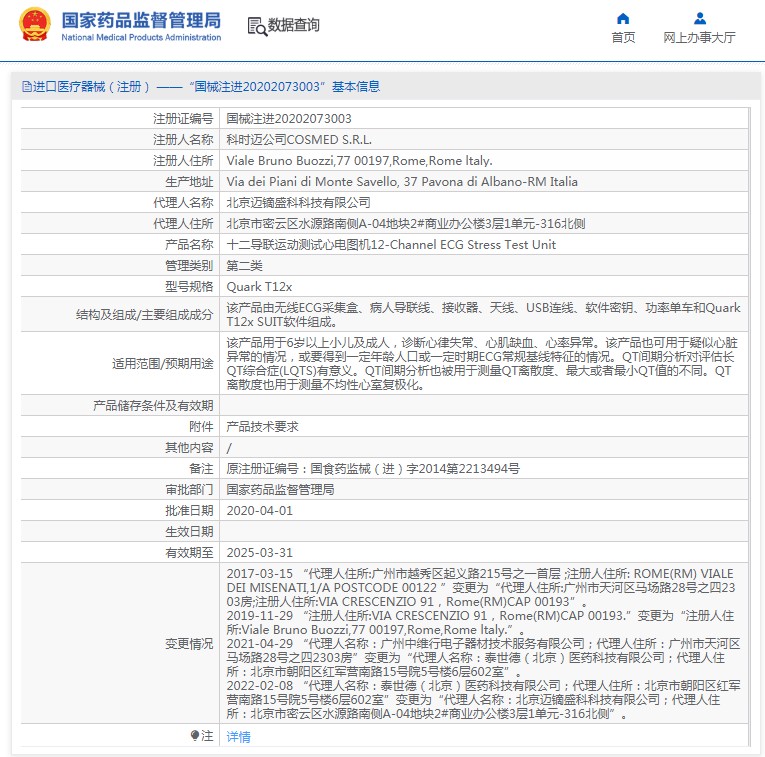The image size is (765, 757).
Task: Open the 详情 link
Action: point(239,737)
